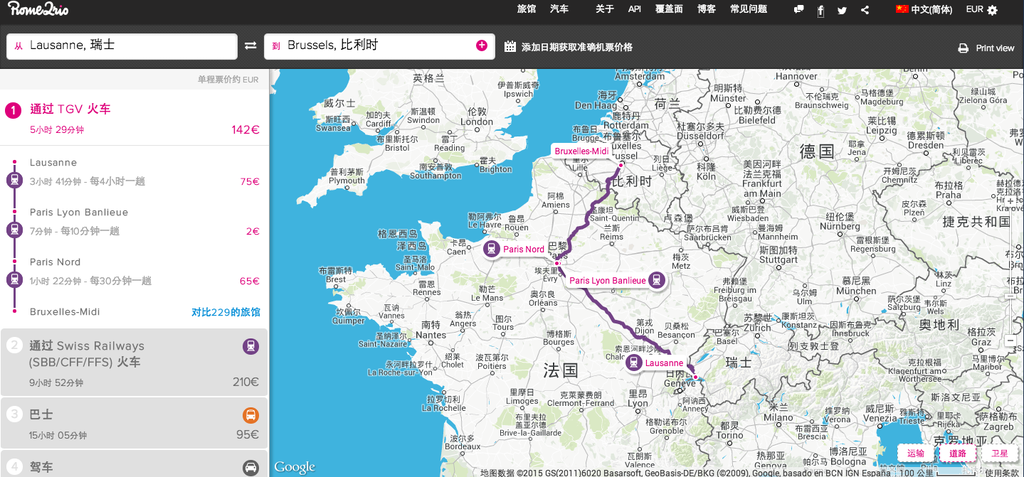Select route 1 通过 TGV 火车 header
The height and width of the screenshot is (477, 1024).
tap(71, 109)
